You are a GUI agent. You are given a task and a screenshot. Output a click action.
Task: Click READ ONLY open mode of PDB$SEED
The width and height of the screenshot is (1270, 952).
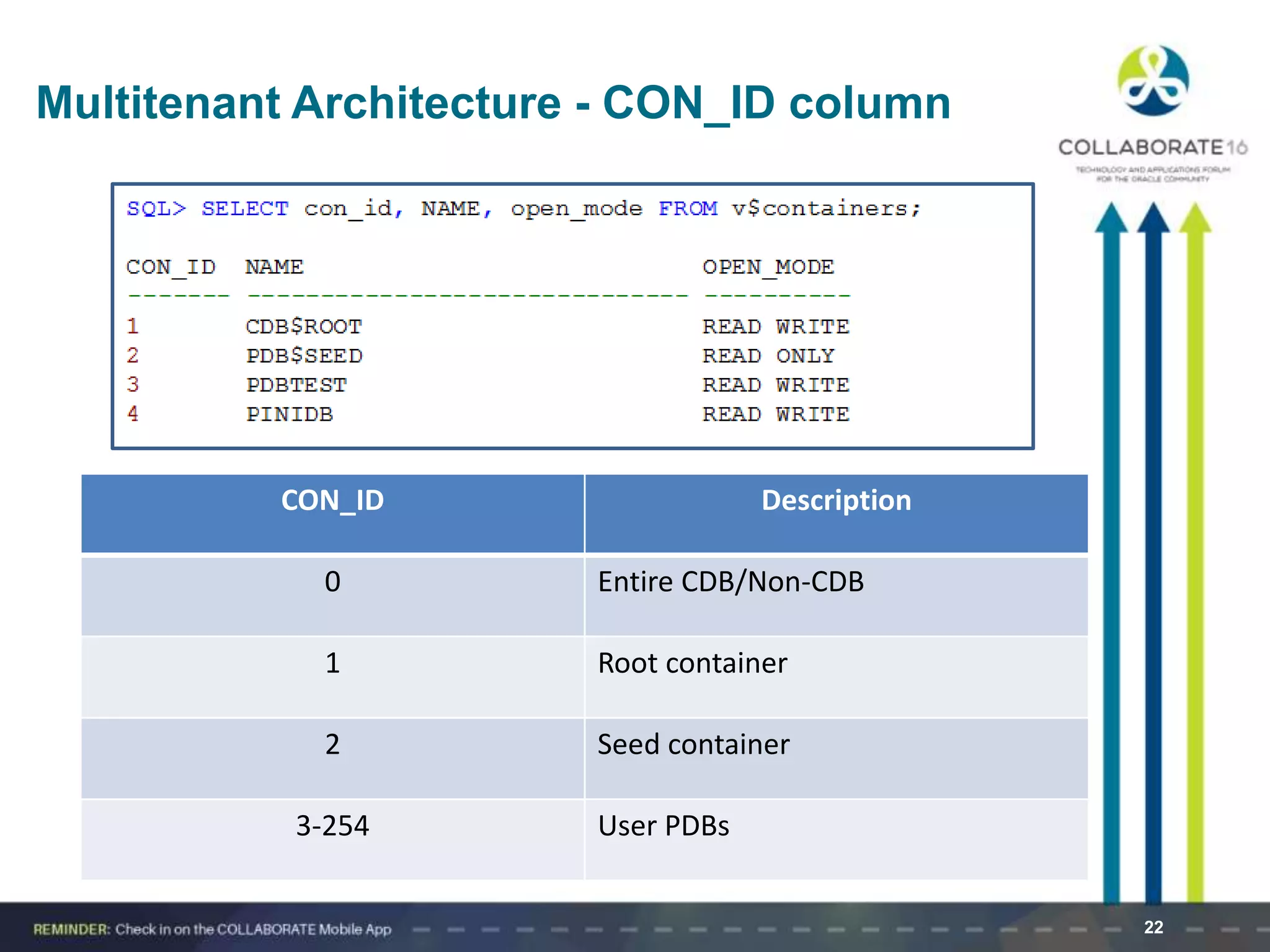coord(768,356)
